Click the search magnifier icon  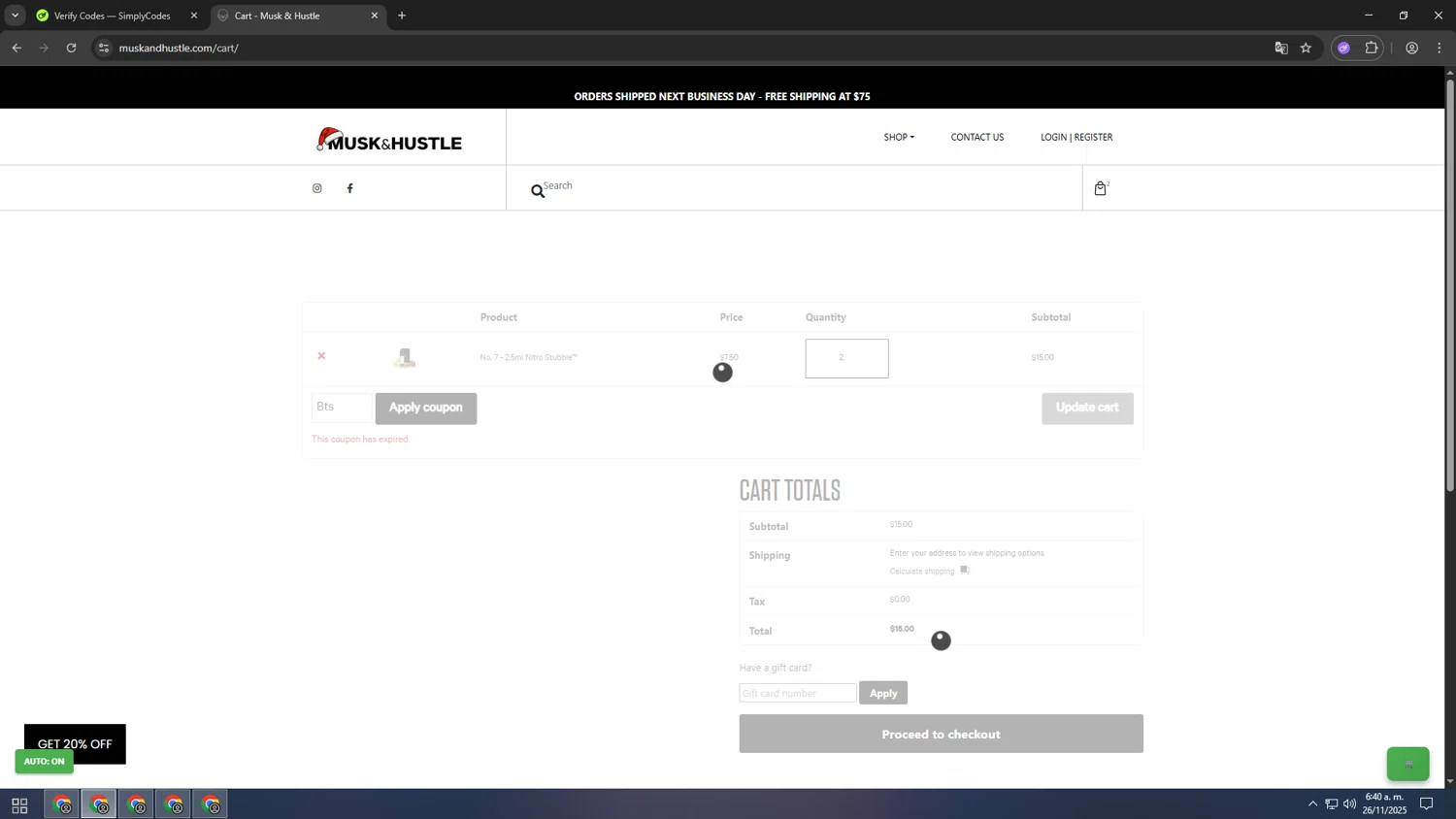click(x=537, y=191)
